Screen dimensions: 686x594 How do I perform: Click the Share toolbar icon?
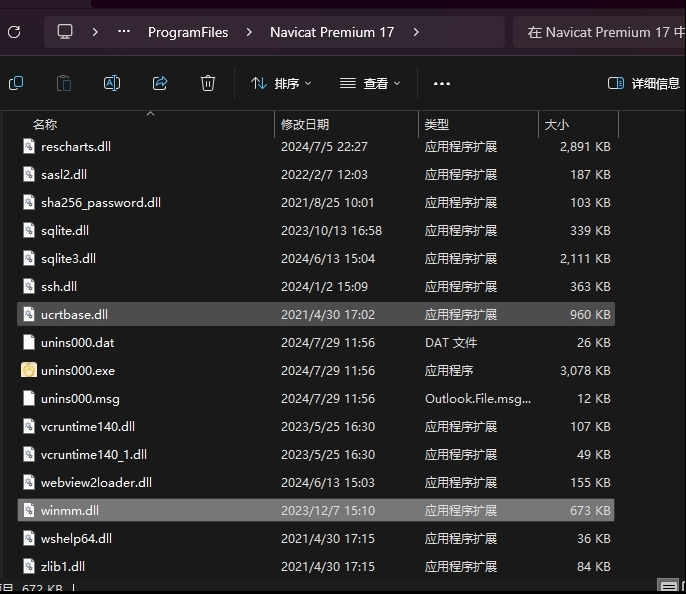(160, 83)
